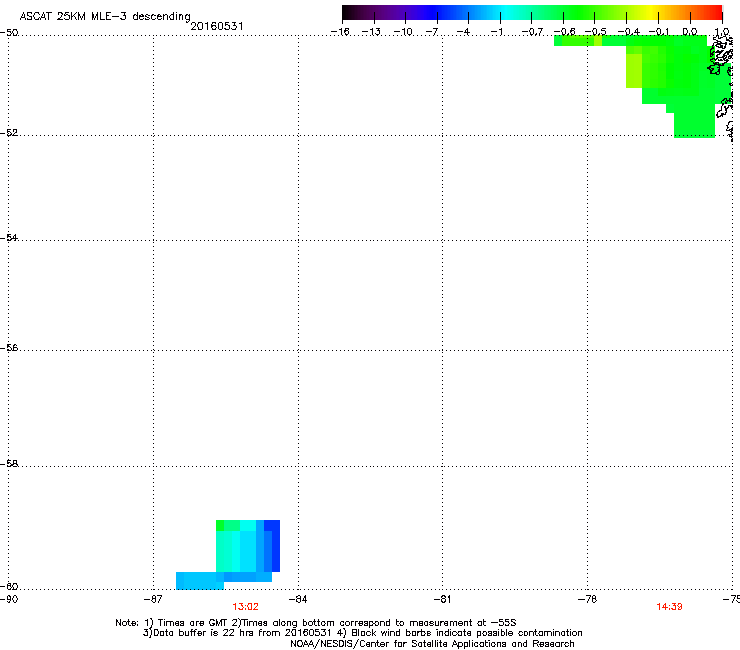Screen dimensions: 740x650
Task: Click the color bar label -4
Action: click(x=463, y=32)
